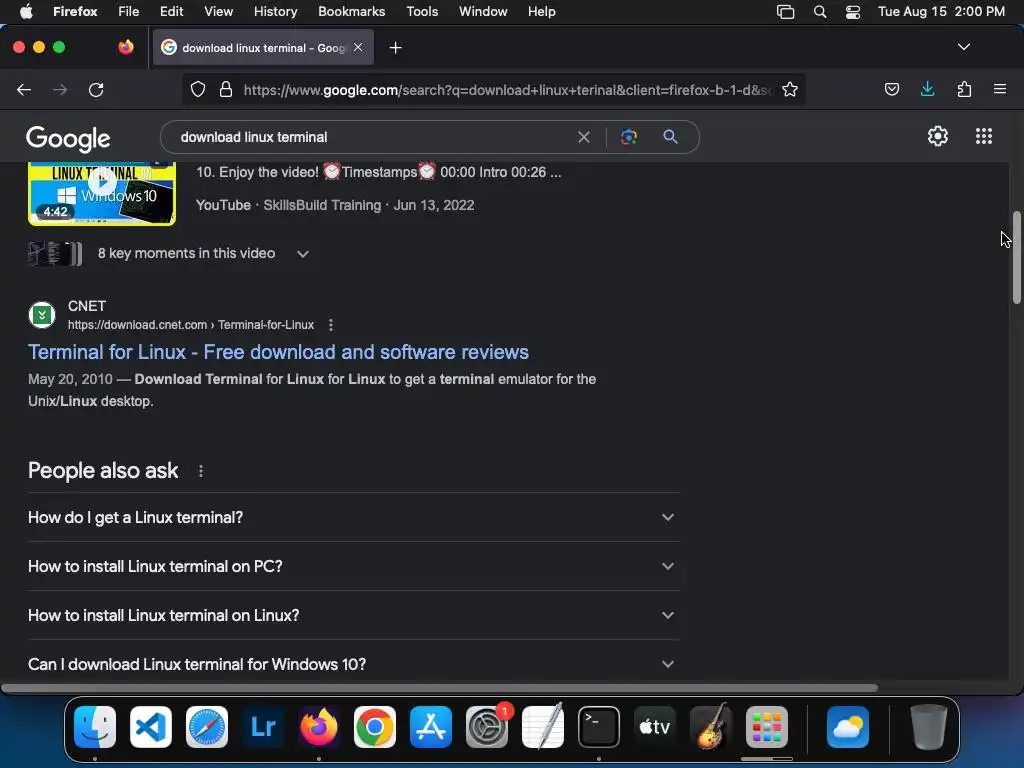Open macOS Control Center
This screenshot has height=768, width=1024.
(853, 12)
